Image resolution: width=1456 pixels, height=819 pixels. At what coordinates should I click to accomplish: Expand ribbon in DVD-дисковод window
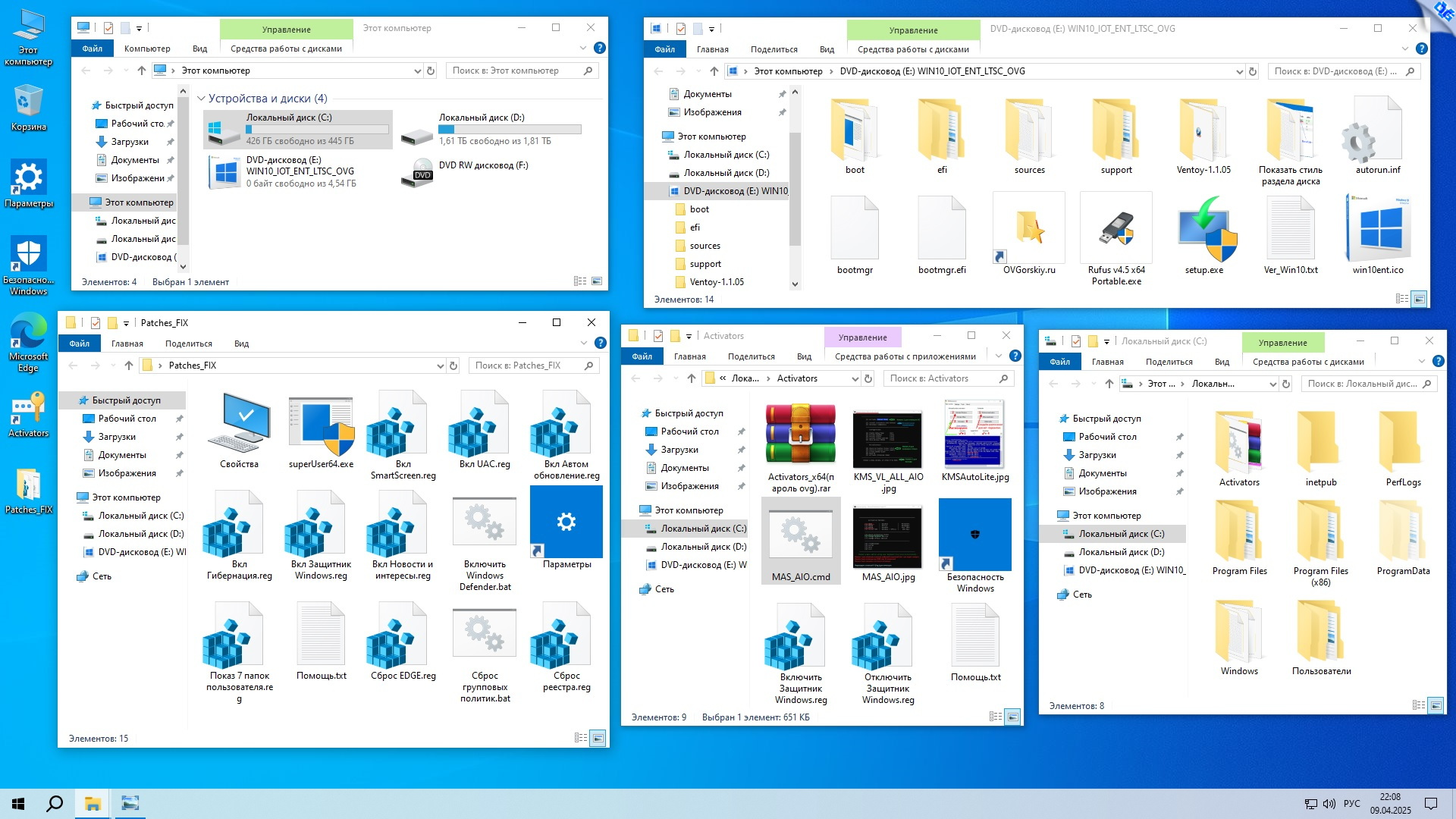pyautogui.click(x=1404, y=49)
